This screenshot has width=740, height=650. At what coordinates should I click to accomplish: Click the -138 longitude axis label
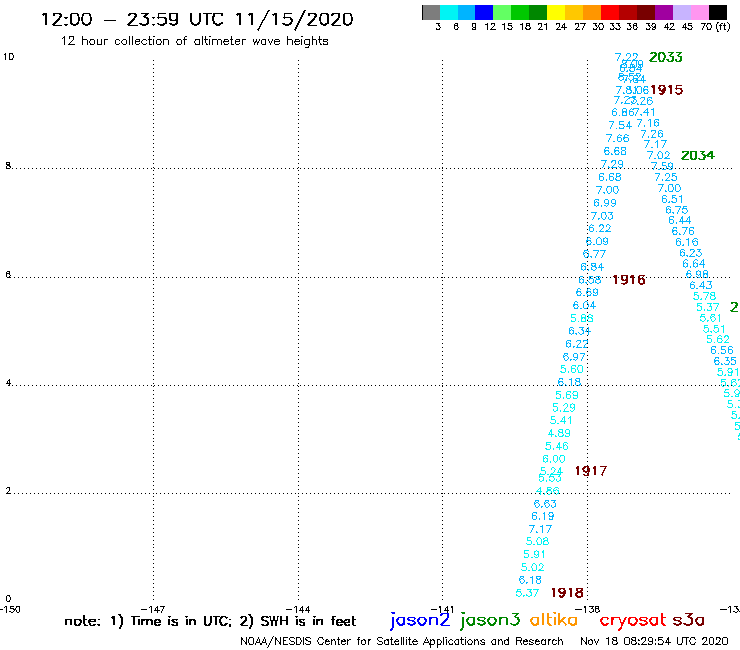click(587, 609)
